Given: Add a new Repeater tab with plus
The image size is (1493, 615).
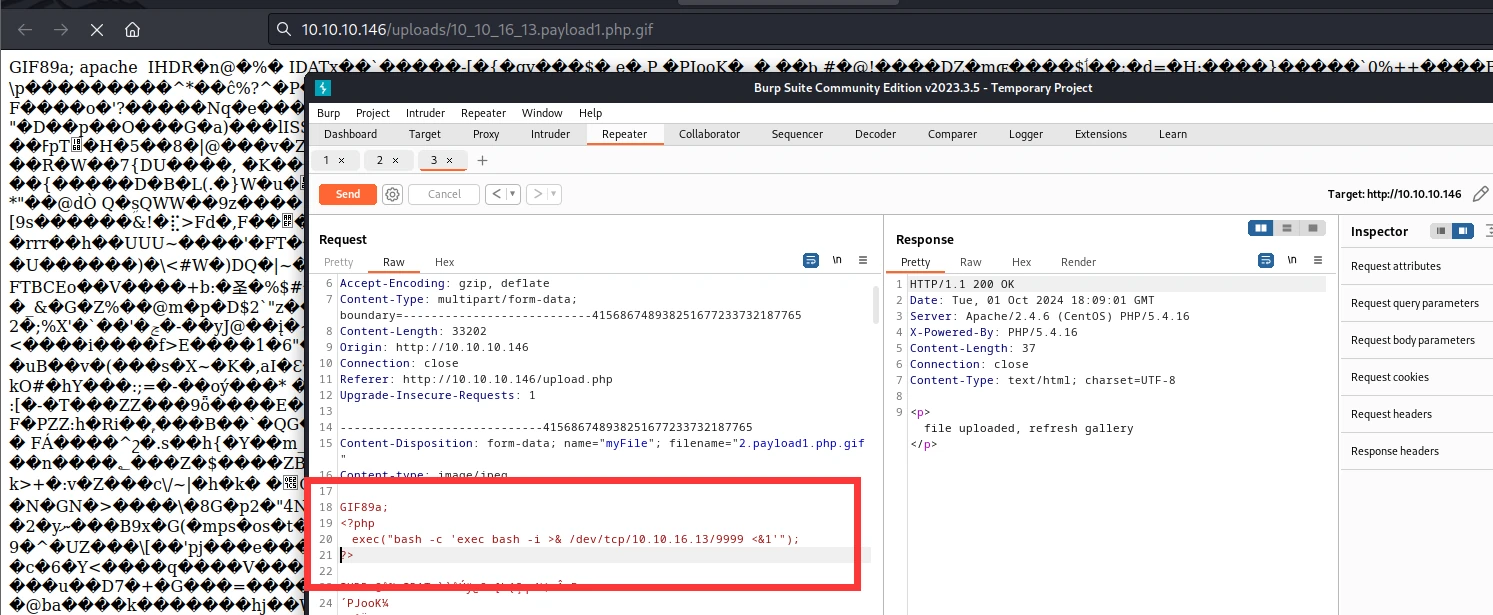Looking at the screenshot, I should pos(483,160).
